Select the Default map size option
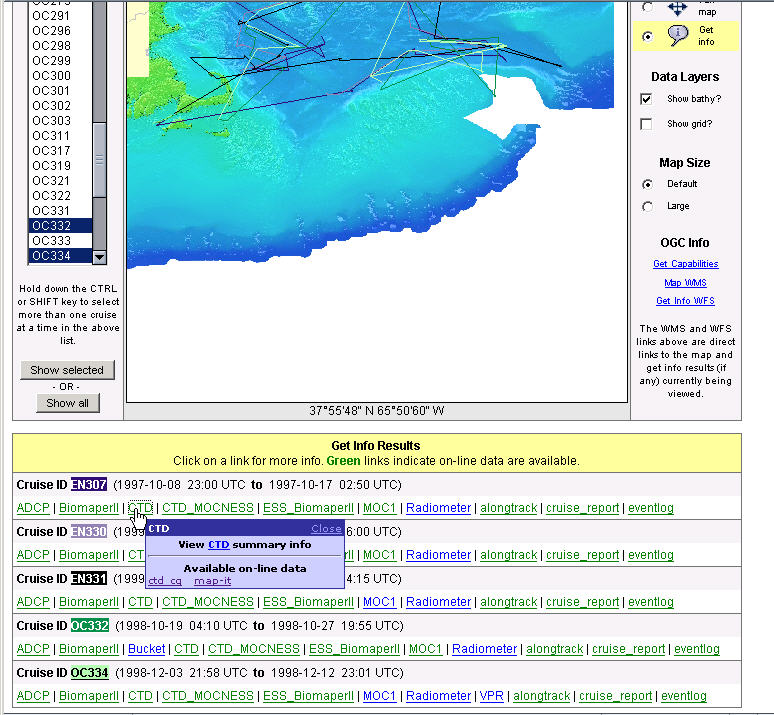This screenshot has width=774, height=715. point(647,184)
